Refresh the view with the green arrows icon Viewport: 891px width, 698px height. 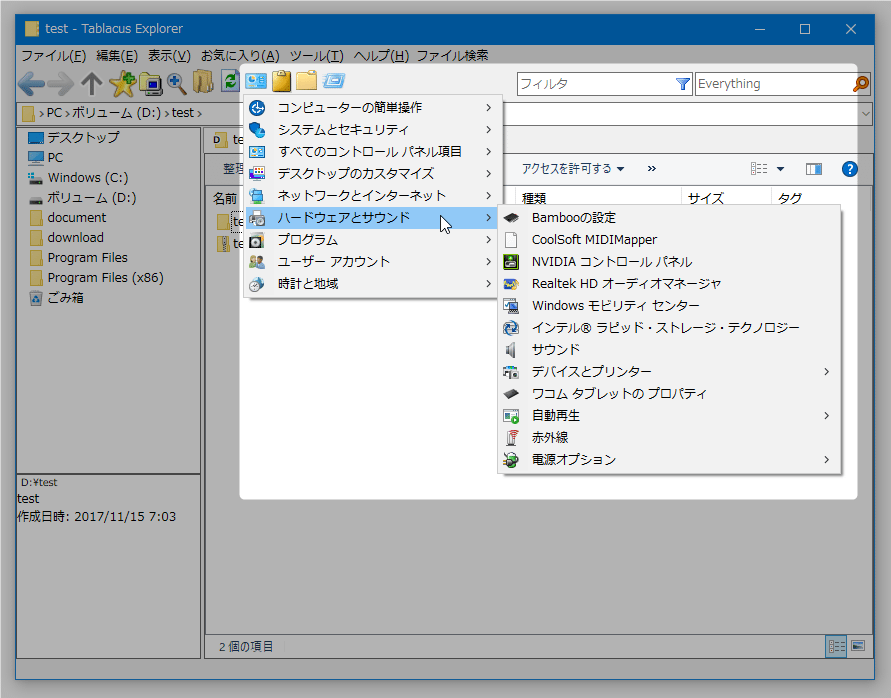click(x=230, y=81)
